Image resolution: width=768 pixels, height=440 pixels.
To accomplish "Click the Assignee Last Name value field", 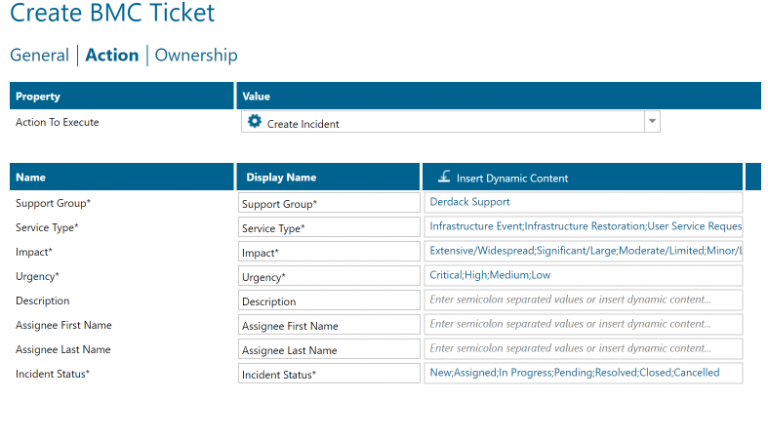I will tap(583, 348).
